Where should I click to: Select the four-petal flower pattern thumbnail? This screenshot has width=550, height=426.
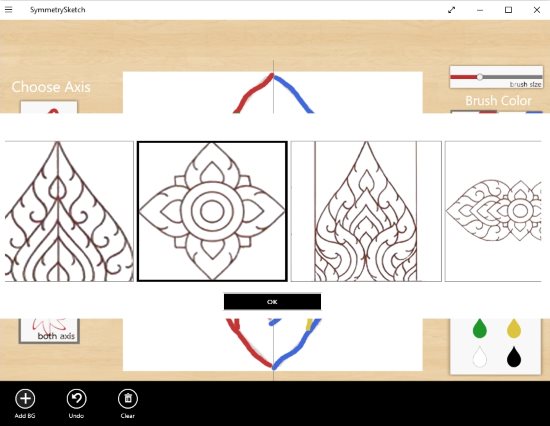click(212, 211)
